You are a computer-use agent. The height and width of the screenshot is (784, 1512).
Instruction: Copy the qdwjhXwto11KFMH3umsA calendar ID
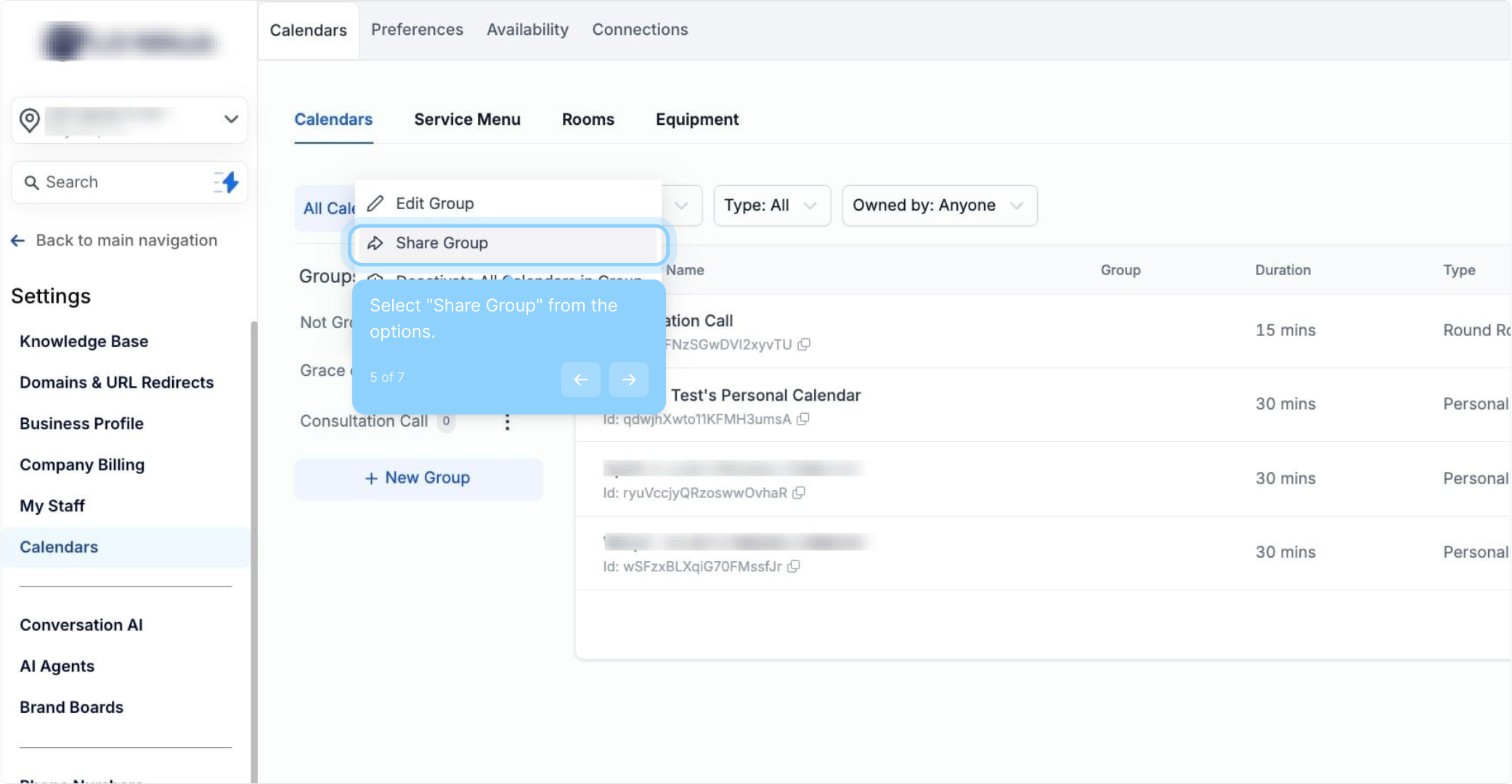[x=803, y=419]
